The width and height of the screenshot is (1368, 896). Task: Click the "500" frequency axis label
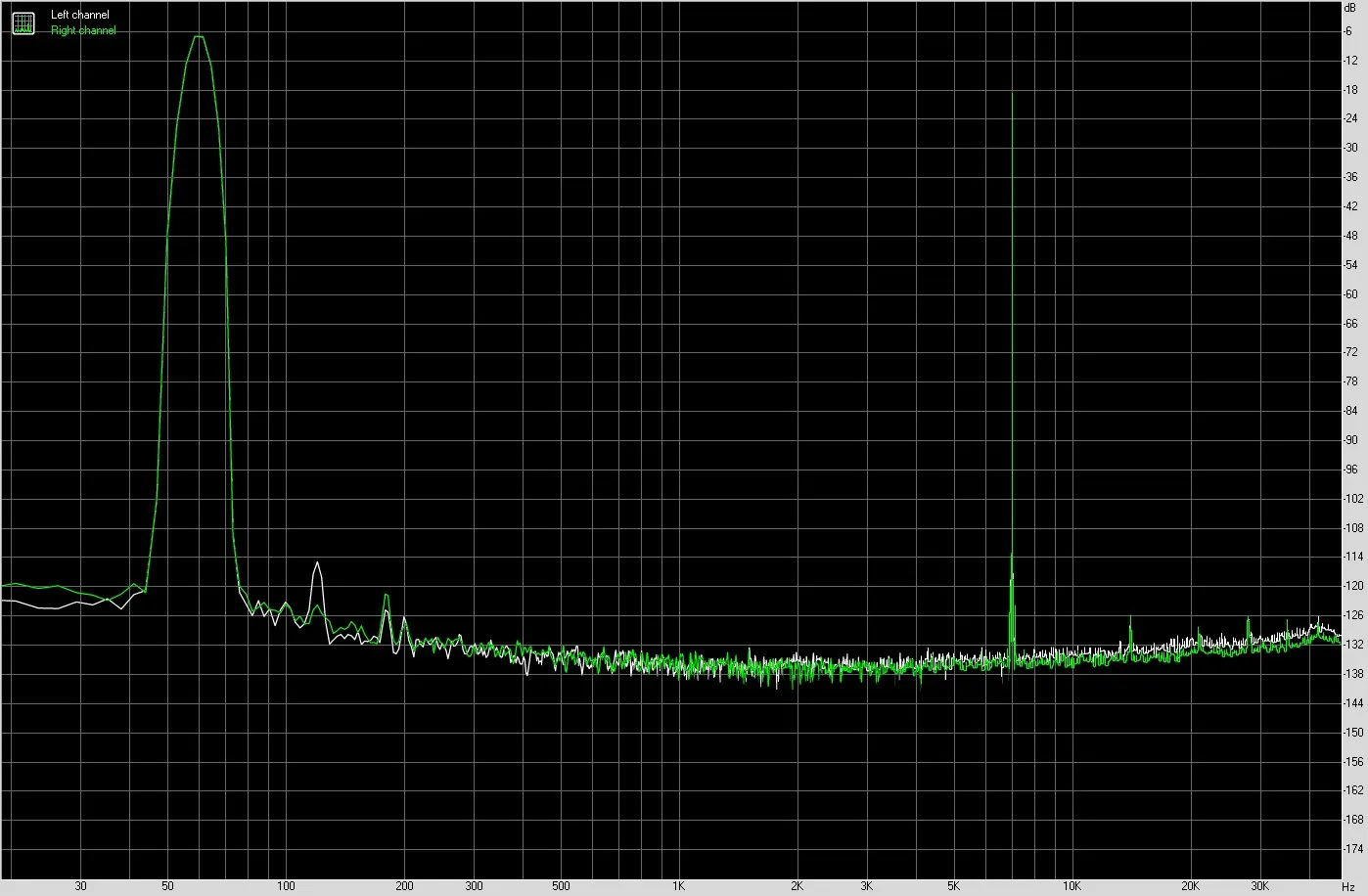tap(560, 886)
